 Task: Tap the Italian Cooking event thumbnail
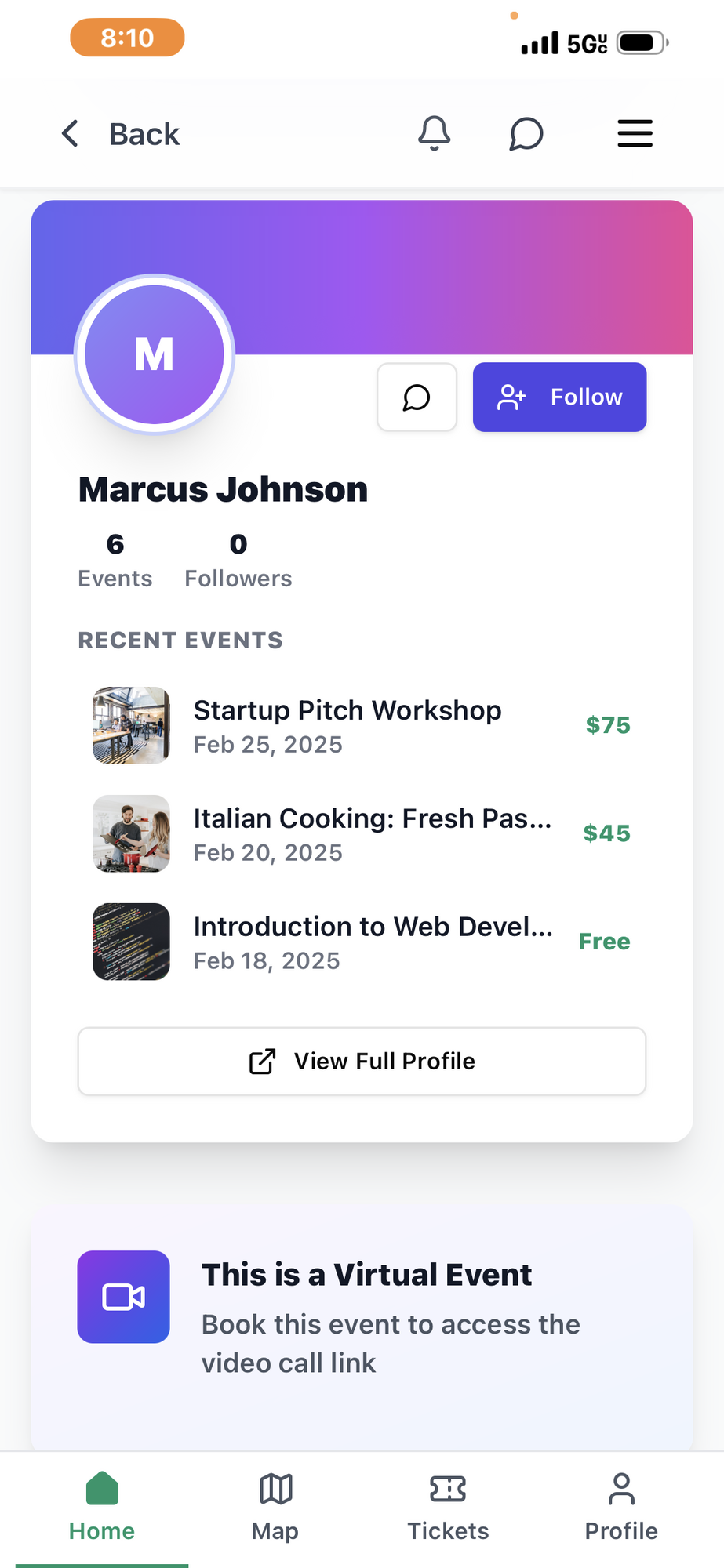[x=131, y=833]
